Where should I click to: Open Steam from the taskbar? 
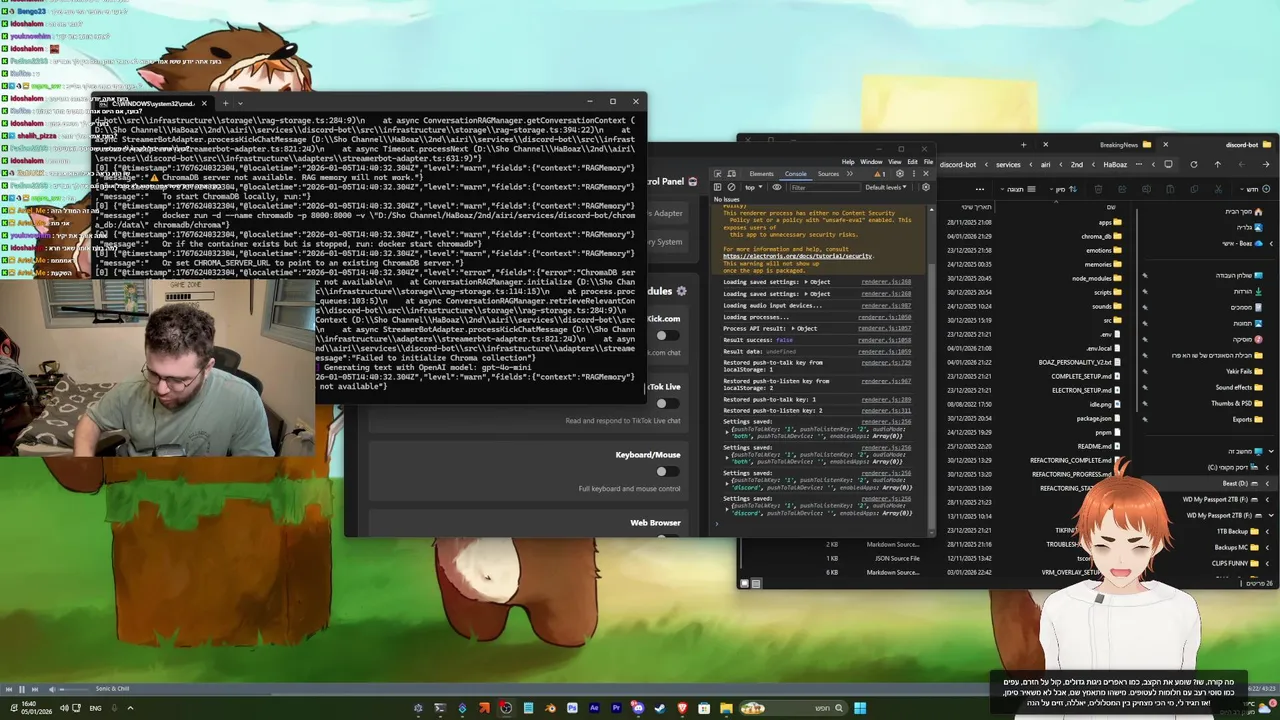point(660,708)
